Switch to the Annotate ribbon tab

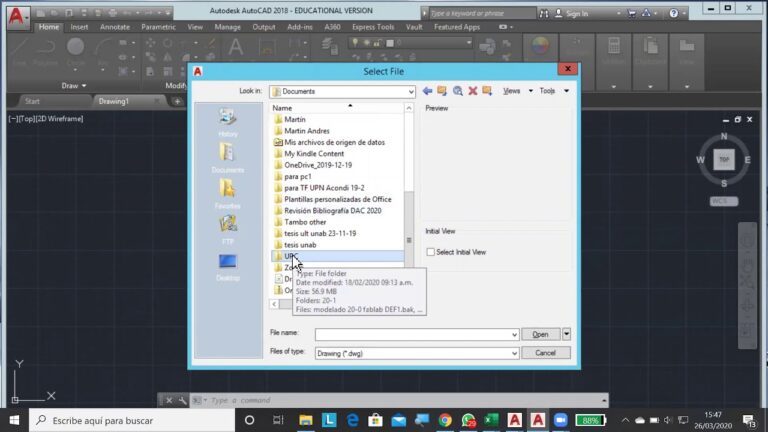coord(115,27)
